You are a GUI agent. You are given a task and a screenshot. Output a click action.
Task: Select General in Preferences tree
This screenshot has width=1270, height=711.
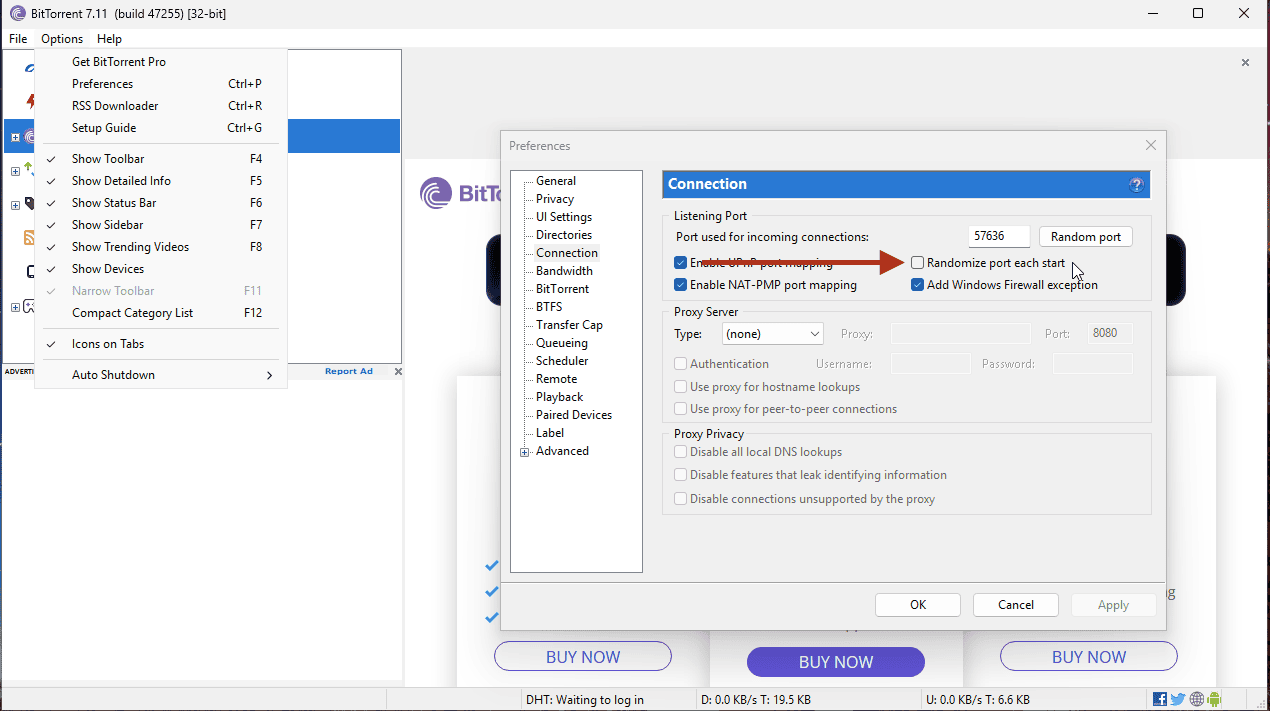[556, 181]
